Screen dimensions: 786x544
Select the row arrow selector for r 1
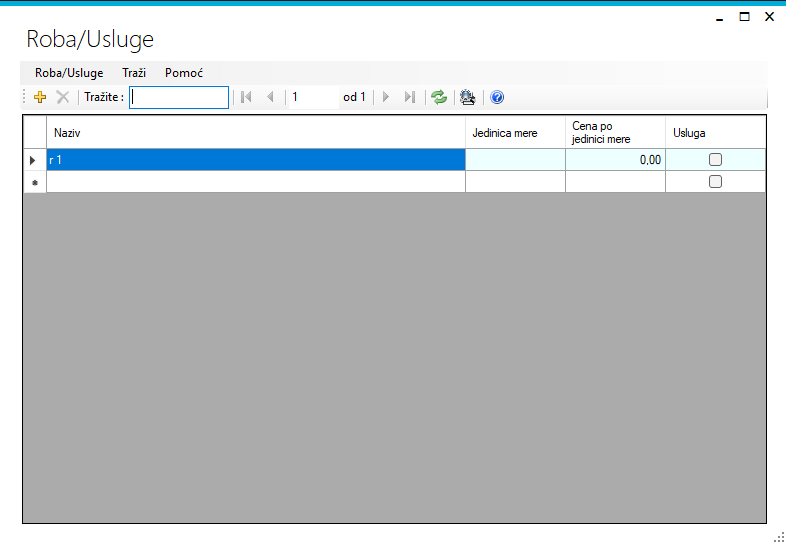point(35,160)
